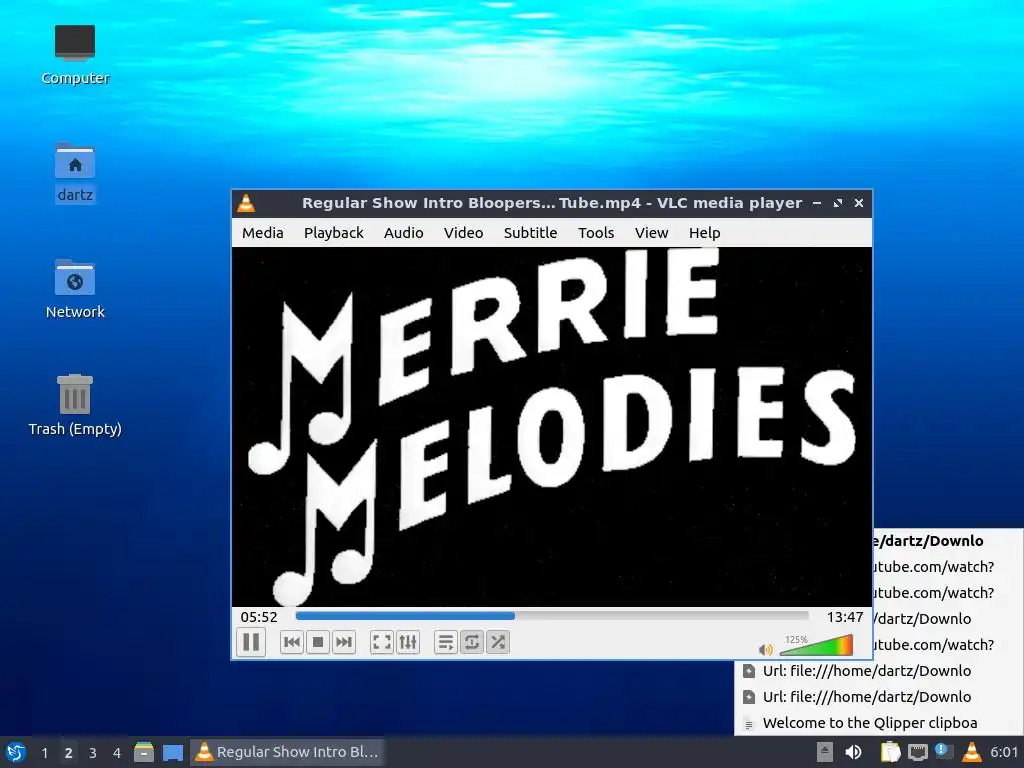Switch to virtual desktop 3

(92, 752)
